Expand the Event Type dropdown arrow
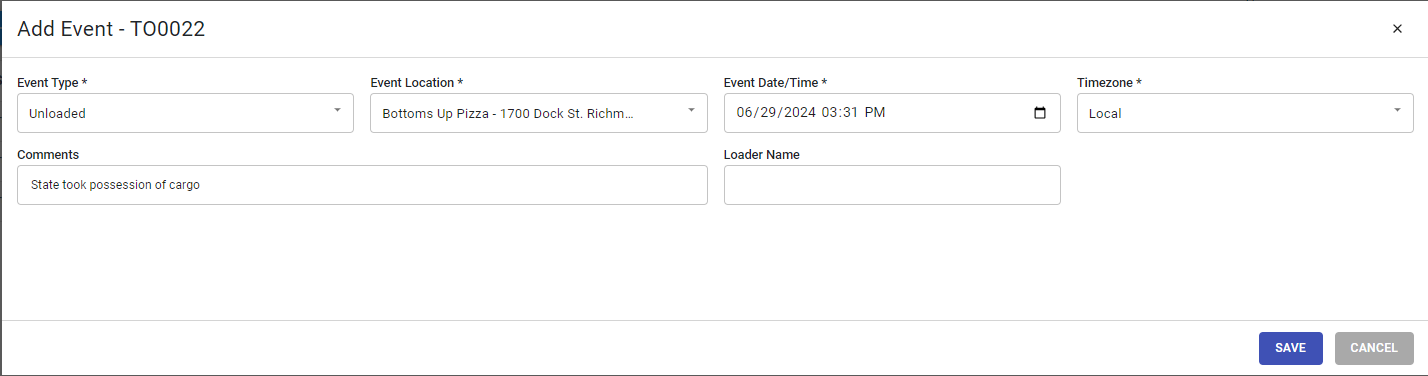1428x376 pixels. (x=337, y=110)
